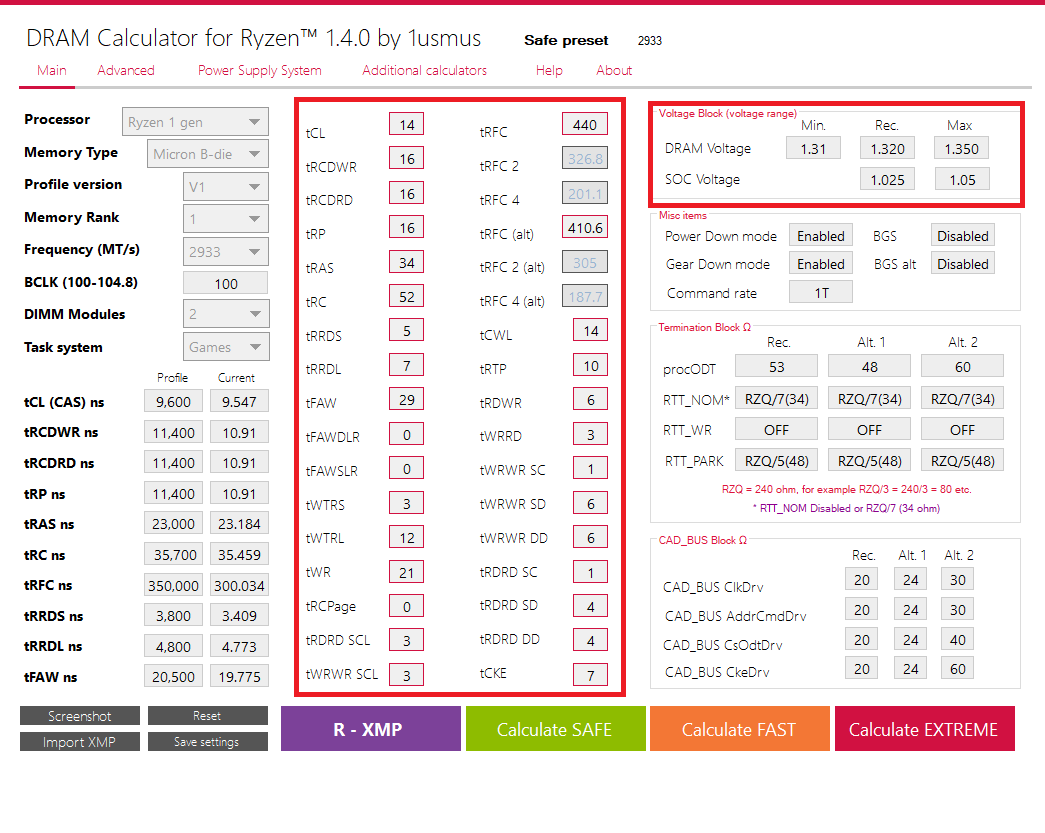
Task: Click the Screenshot button
Action: [x=80, y=716]
